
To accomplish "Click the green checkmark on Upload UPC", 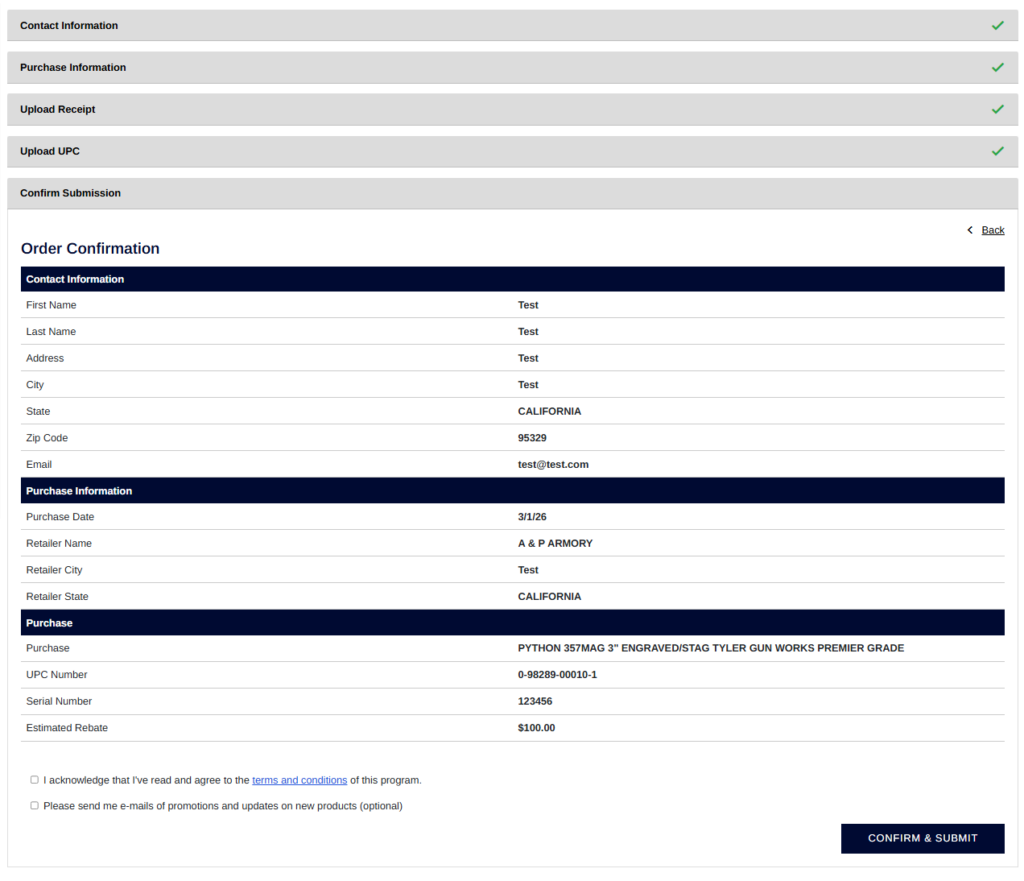I will pyautogui.click(x=997, y=151).
